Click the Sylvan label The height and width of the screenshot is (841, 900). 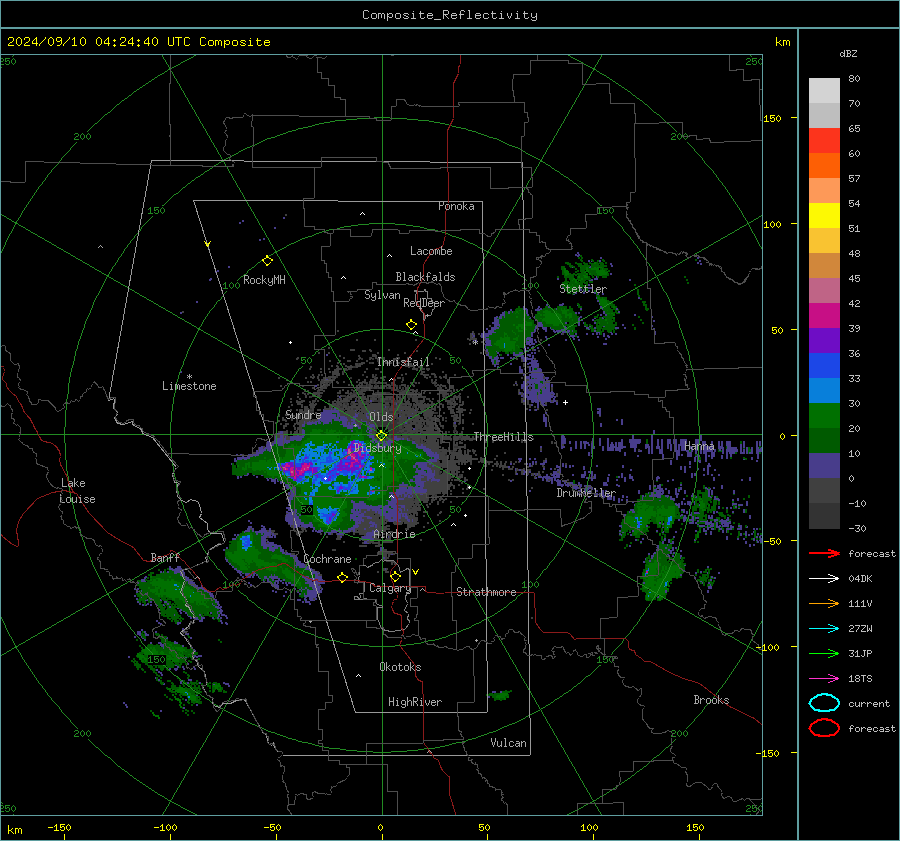382,295
